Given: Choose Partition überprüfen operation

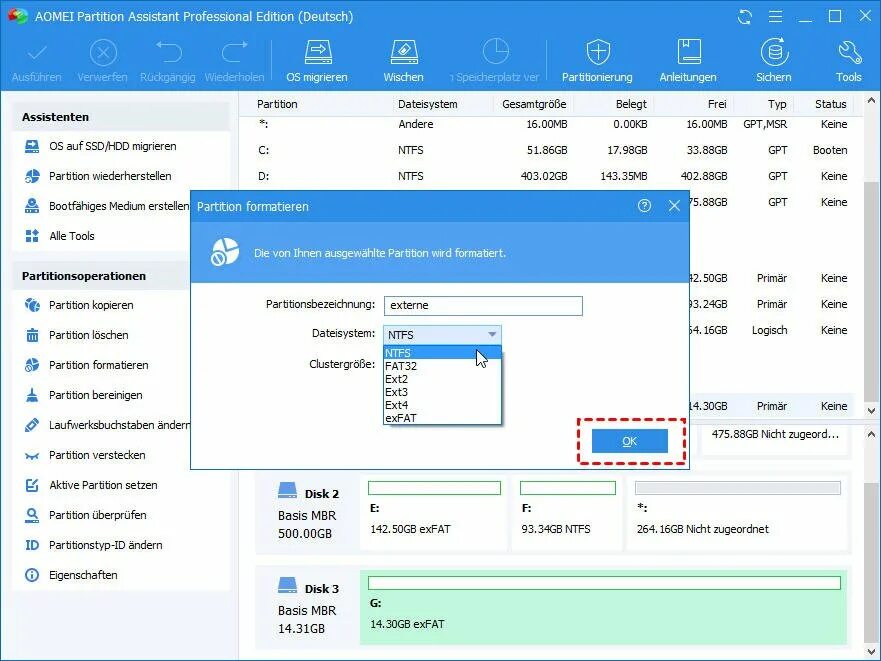Looking at the screenshot, I should click(x=86, y=515).
